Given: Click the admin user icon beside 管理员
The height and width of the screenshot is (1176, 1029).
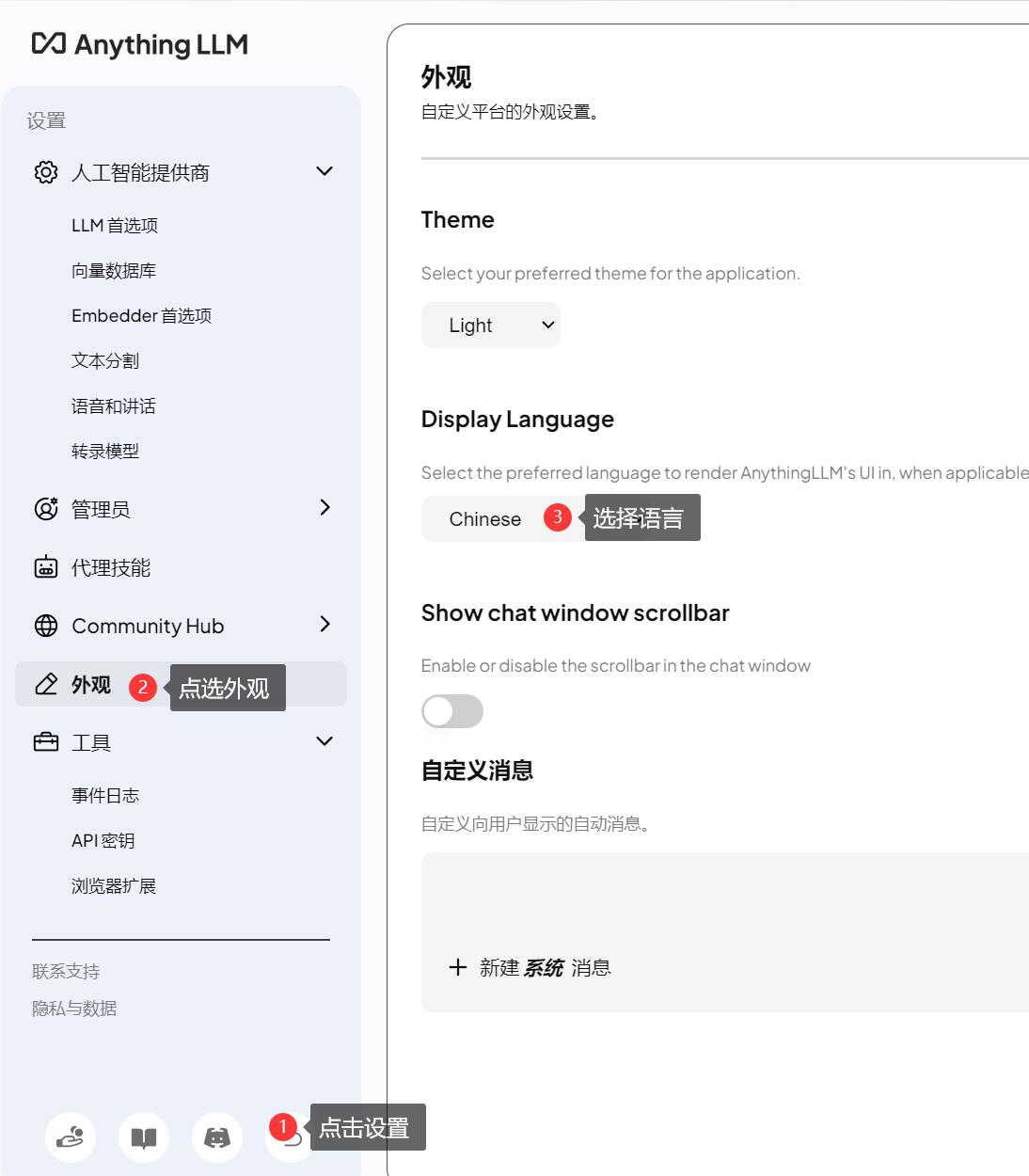Looking at the screenshot, I should click(x=46, y=509).
